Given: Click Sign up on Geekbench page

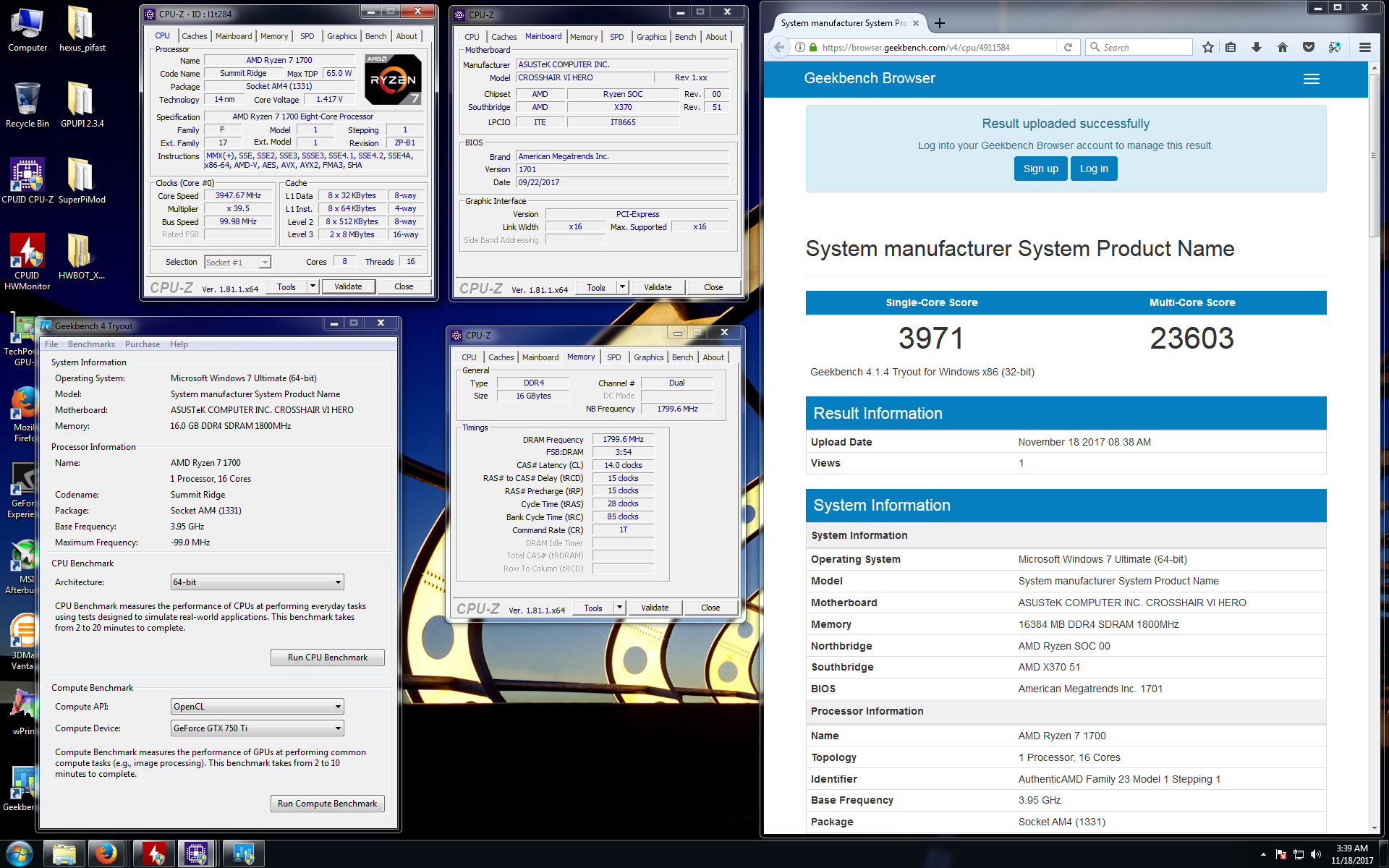Looking at the screenshot, I should [1040, 169].
